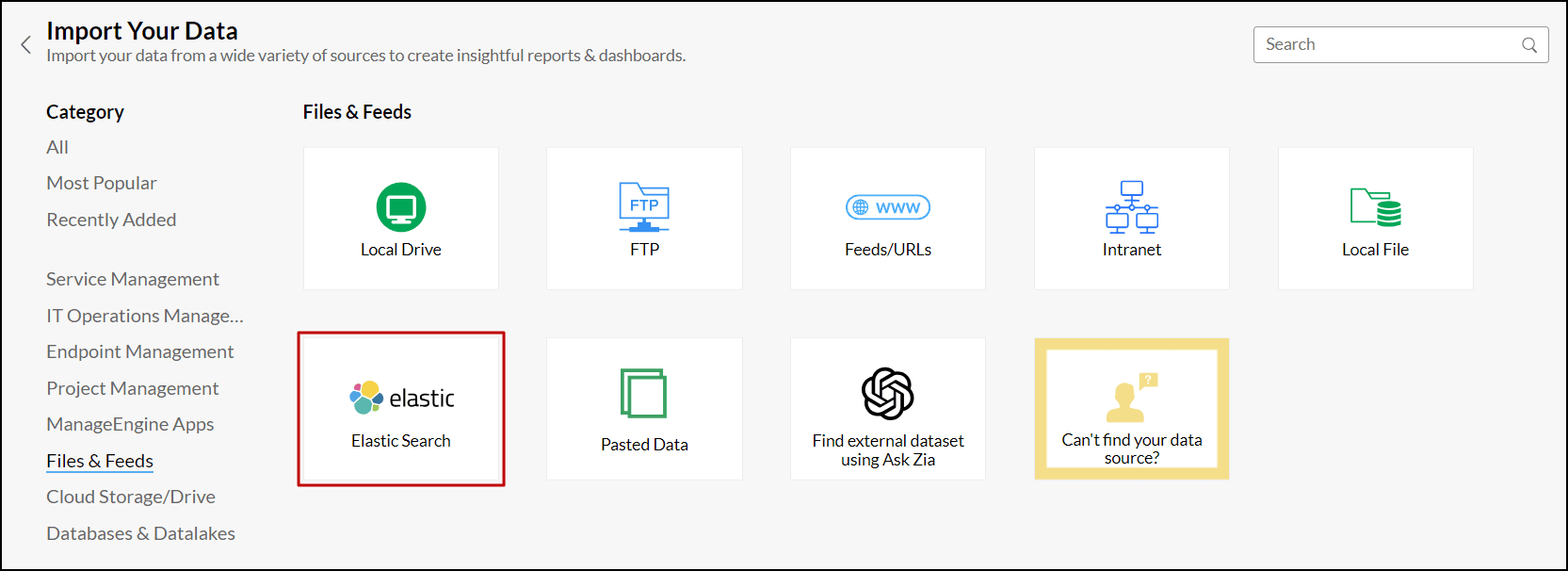
Task: Click the Local File database icon
Action: tap(1376, 207)
